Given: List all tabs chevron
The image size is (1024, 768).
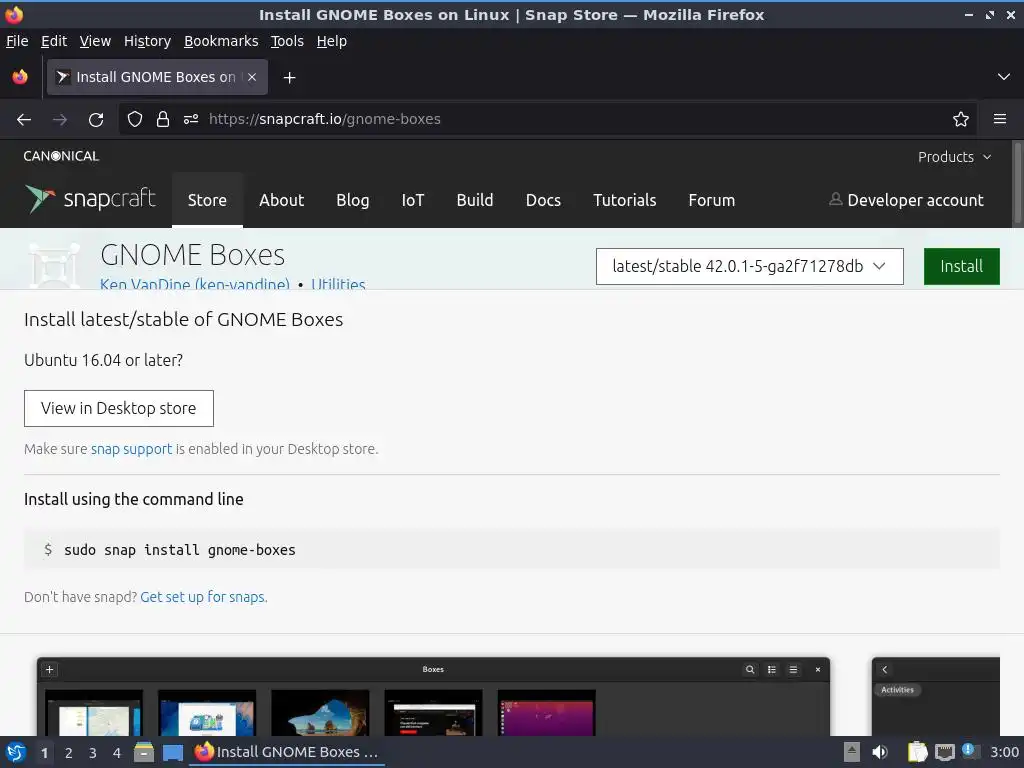Looking at the screenshot, I should 1004,77.
